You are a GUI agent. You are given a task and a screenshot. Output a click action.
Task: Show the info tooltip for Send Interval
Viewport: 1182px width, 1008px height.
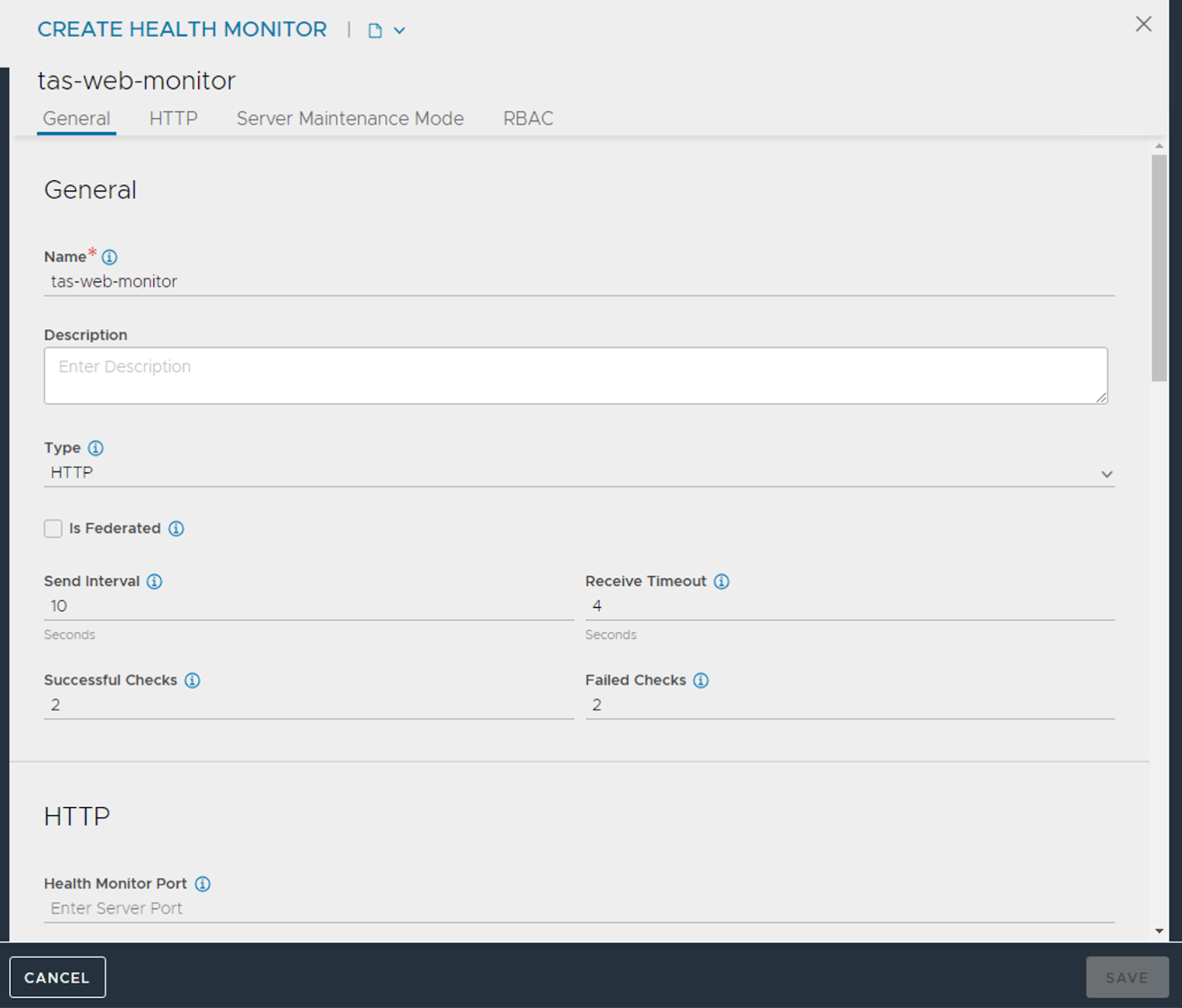coord(154,582)
